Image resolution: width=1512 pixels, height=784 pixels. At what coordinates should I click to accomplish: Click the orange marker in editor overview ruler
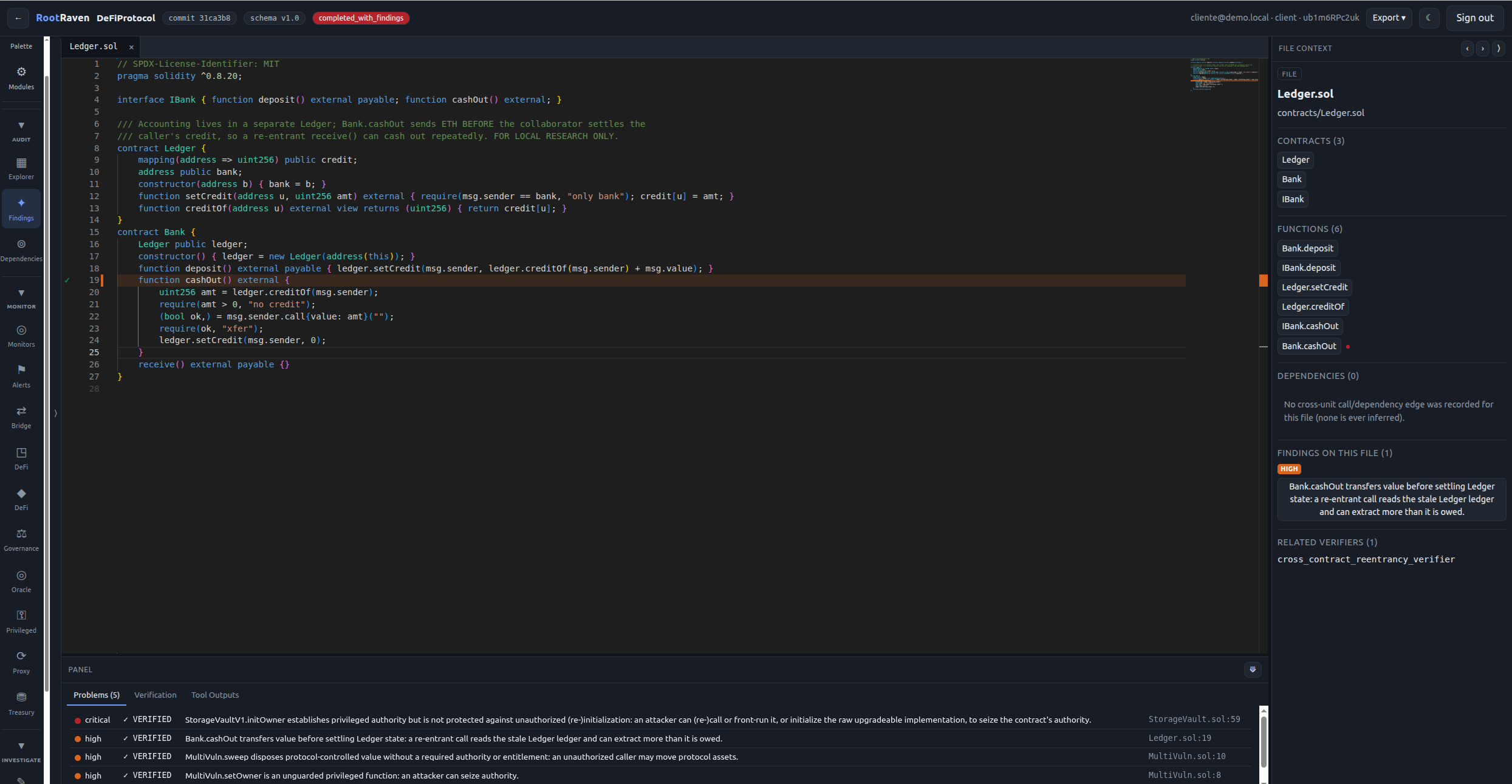tap(1264, 281)
